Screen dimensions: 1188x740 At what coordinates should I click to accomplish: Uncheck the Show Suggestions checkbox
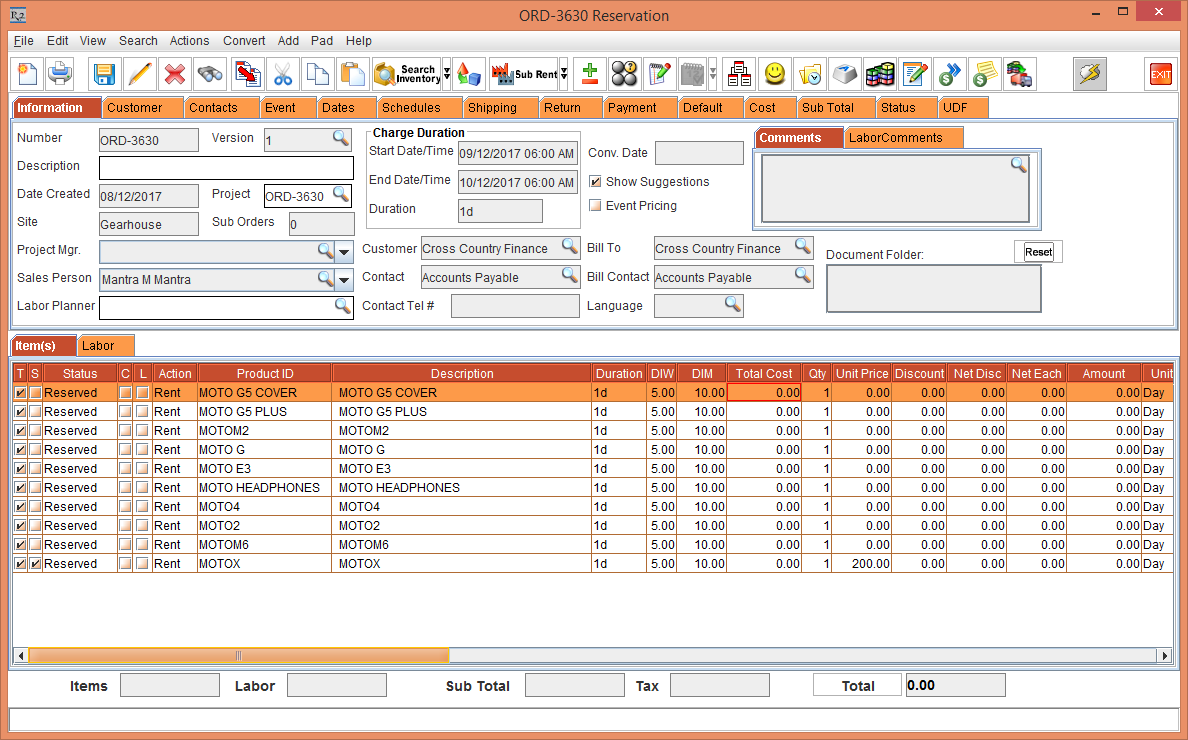click(596, 182)
